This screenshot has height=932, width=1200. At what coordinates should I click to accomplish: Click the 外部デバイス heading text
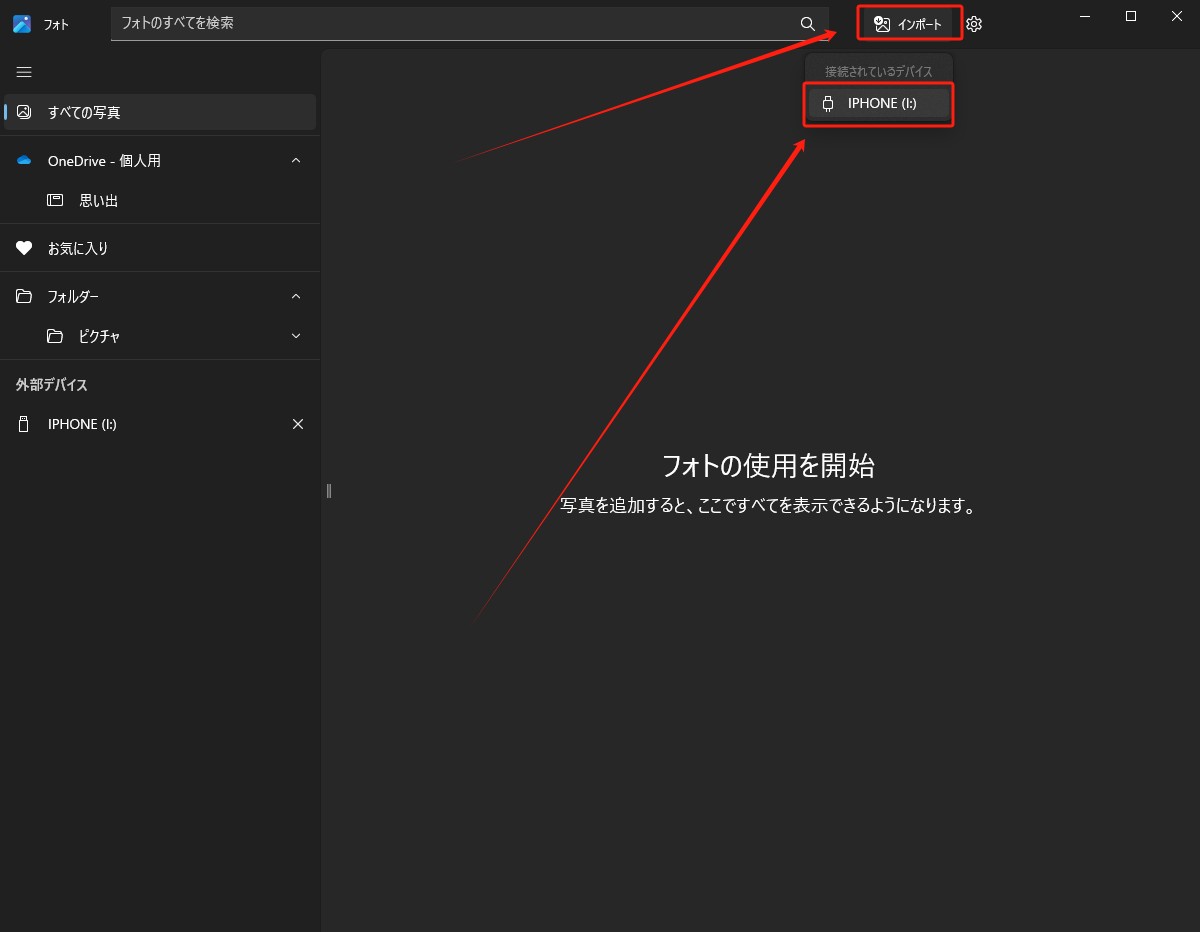pyautogui.click(x=51, y=385)
